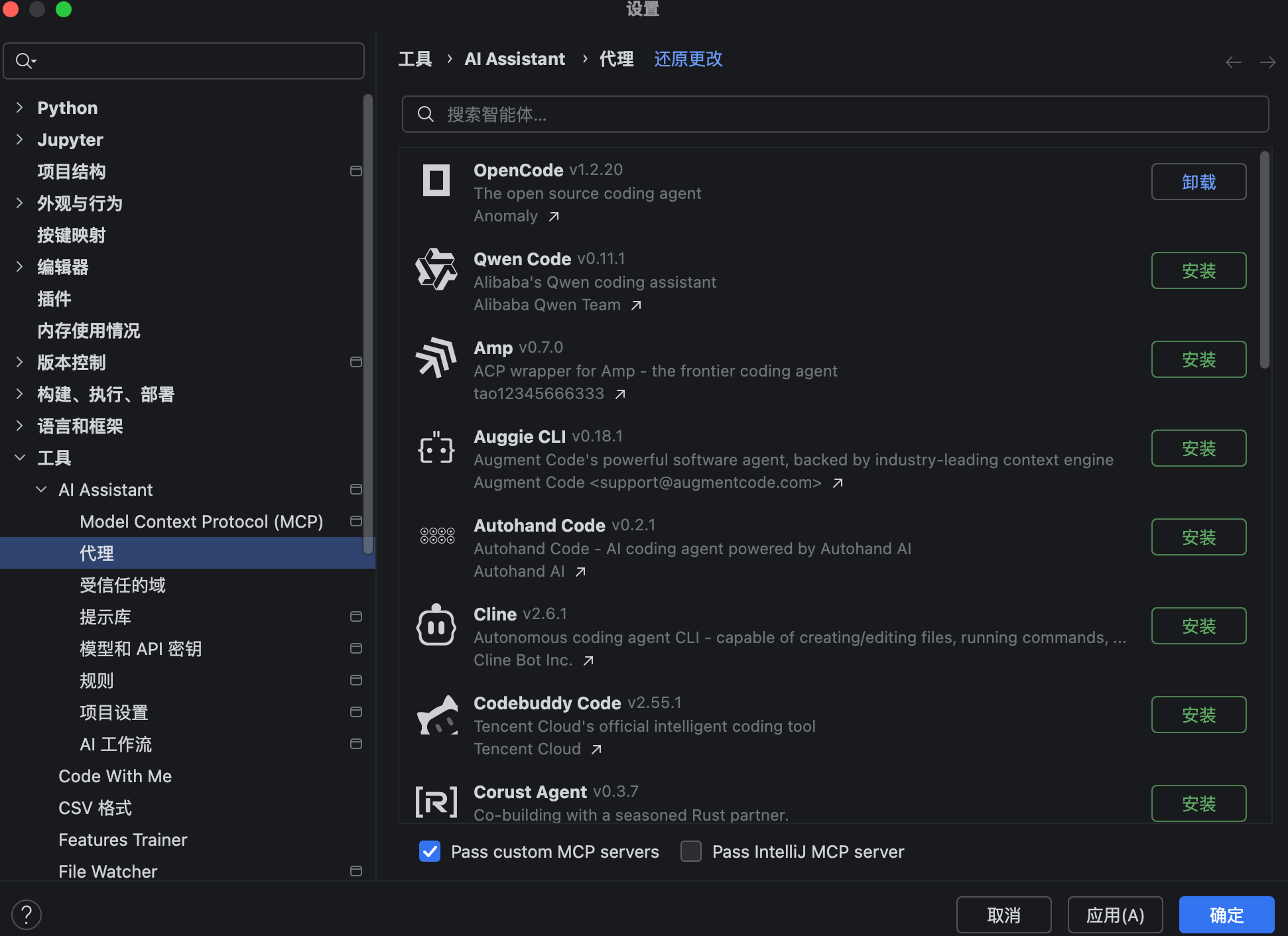Collapse the AI Assistant subtree
Viewport: 1288px width, 936px height.
(41, 489)
